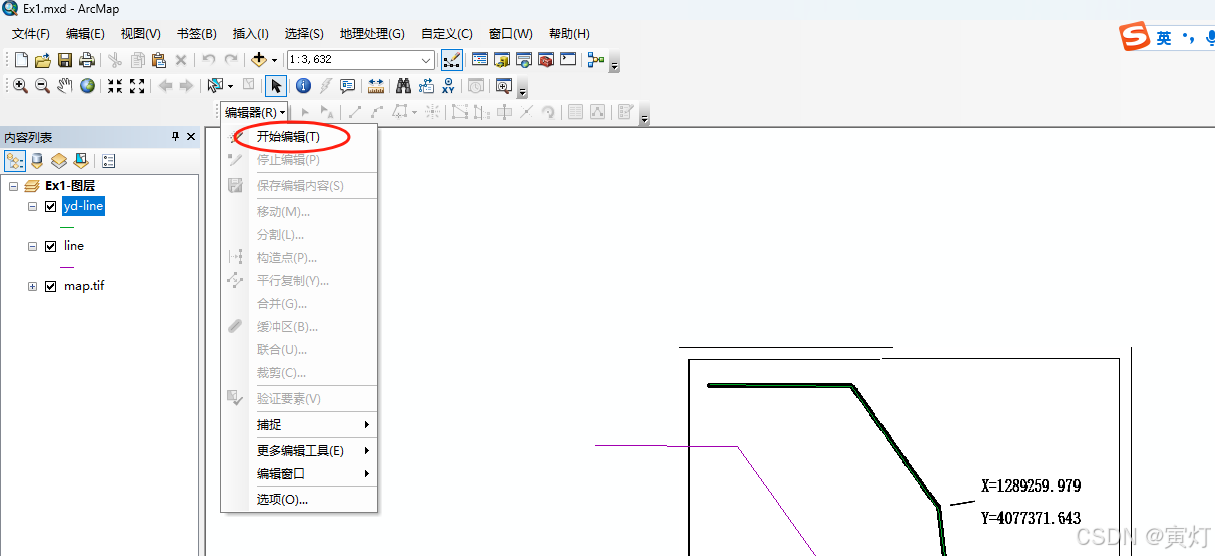Expand the map.tif layer
1215x556 pixels.
(x=32, y=286)
